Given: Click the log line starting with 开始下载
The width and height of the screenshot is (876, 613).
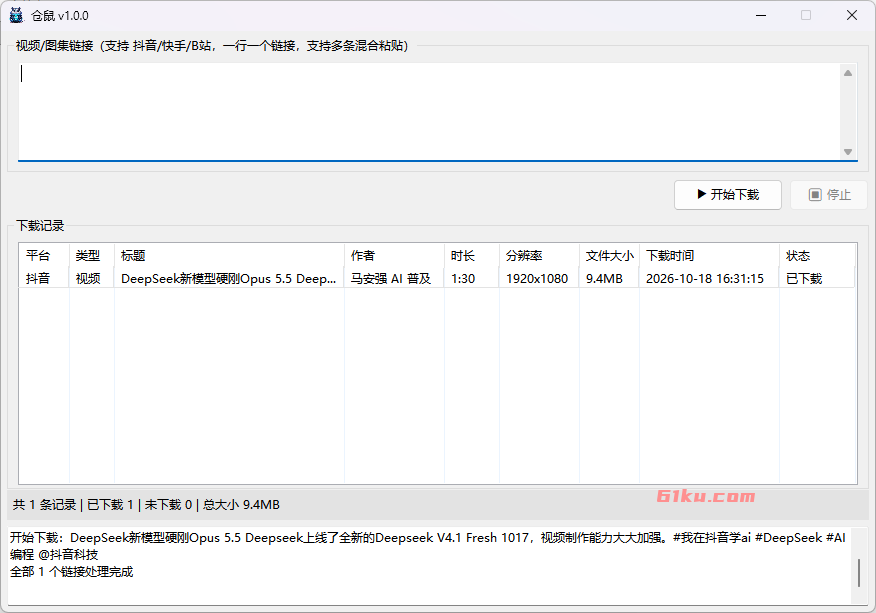Looking at the screenshot, I should coord(428,546).
